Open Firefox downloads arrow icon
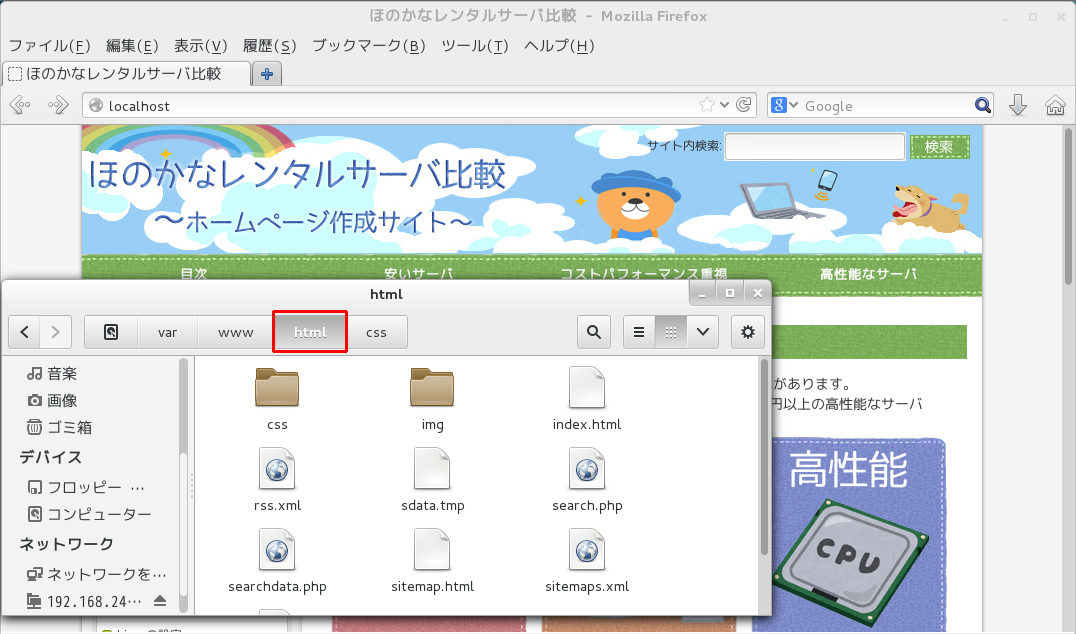The width and height of the screenshot is (1076, 634). pyautogui.click(x=1018, y=106)
